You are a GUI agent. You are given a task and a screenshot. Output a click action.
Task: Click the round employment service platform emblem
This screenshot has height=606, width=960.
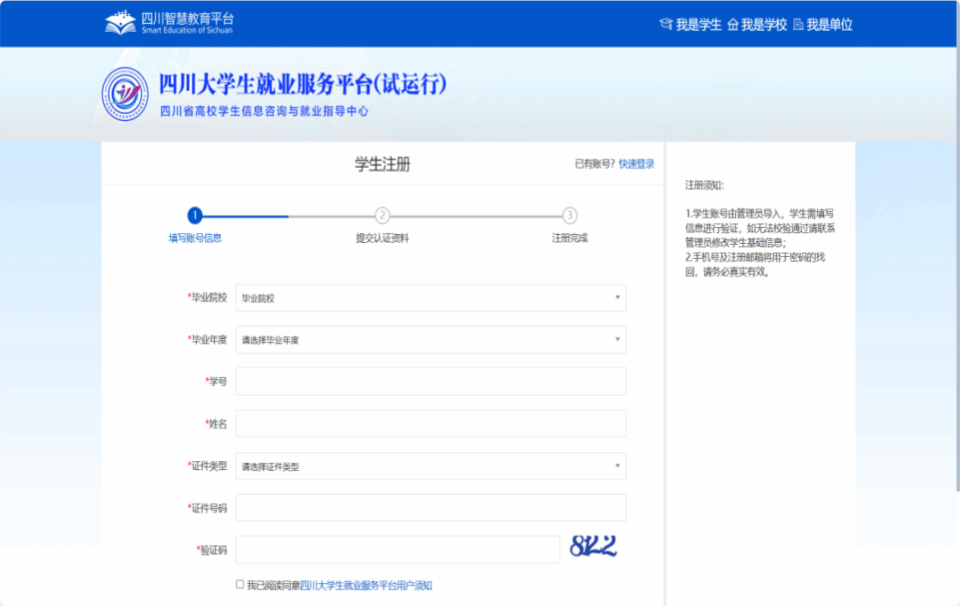pyautogui.click(x=125, y=94)
